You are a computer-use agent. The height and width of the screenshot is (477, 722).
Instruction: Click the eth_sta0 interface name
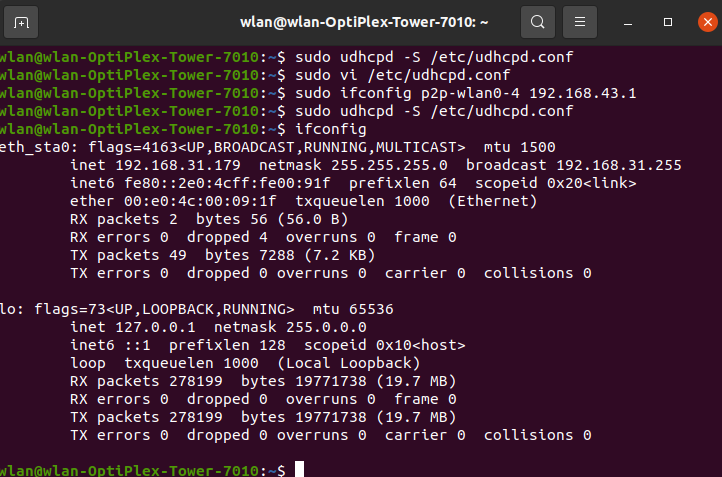[x=38, y=147]
